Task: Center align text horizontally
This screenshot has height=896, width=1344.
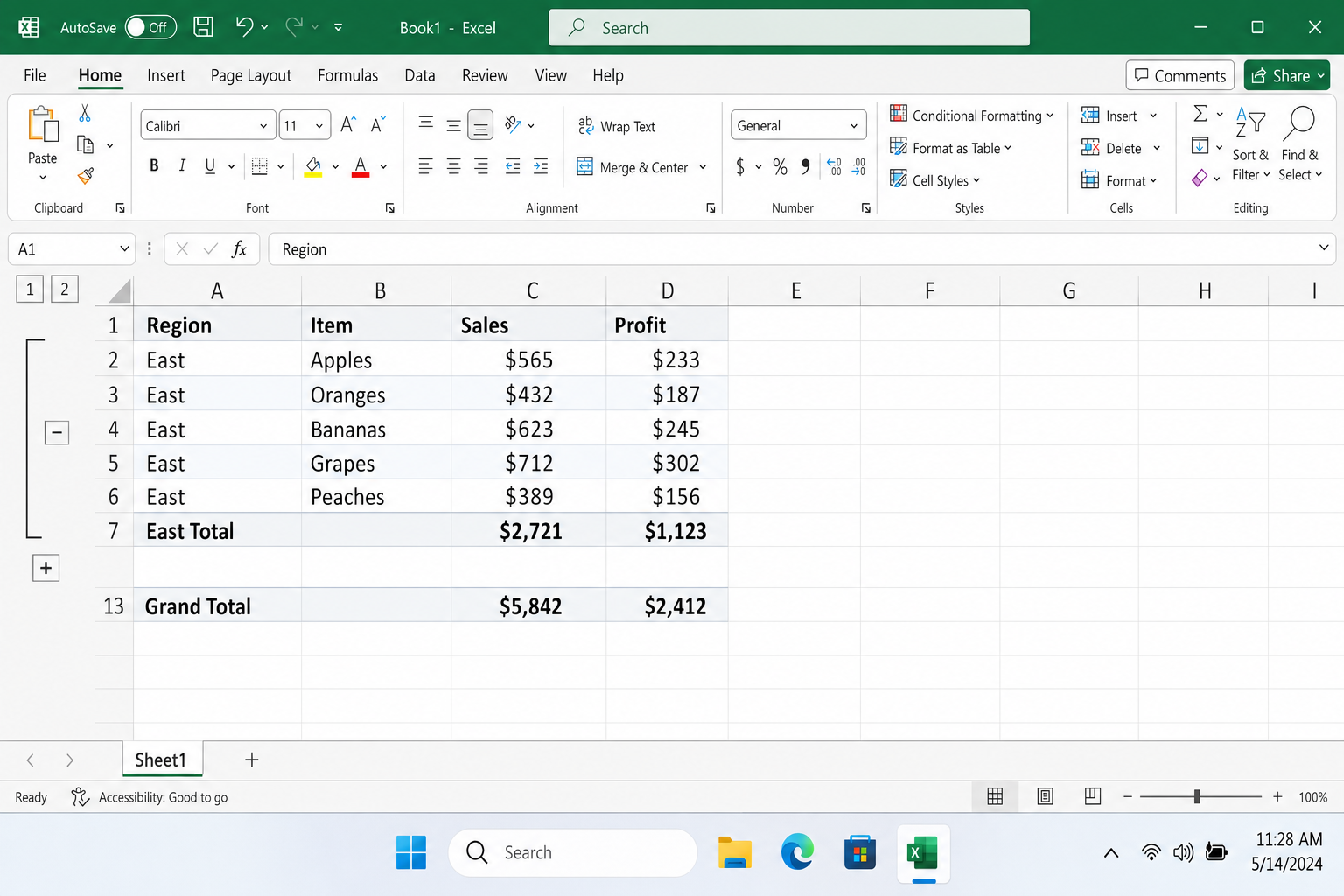Action: click(x=453, y=166)
